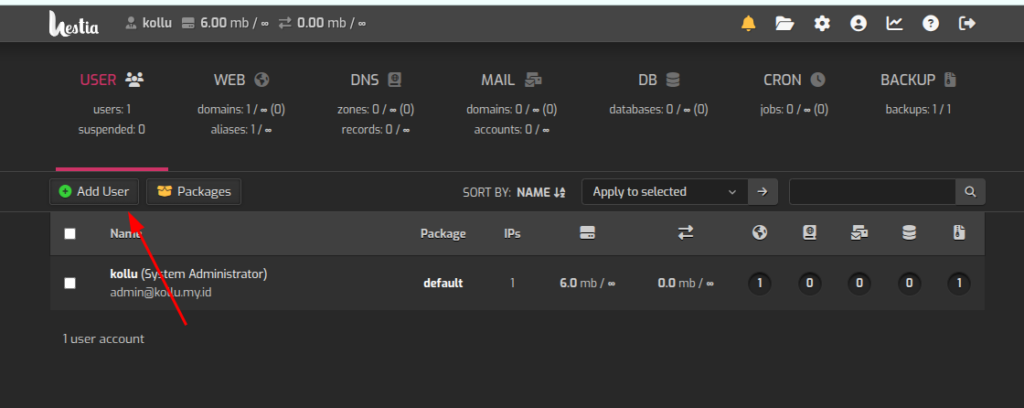Toggle the select-all checkbox in header

click(70, 234)
